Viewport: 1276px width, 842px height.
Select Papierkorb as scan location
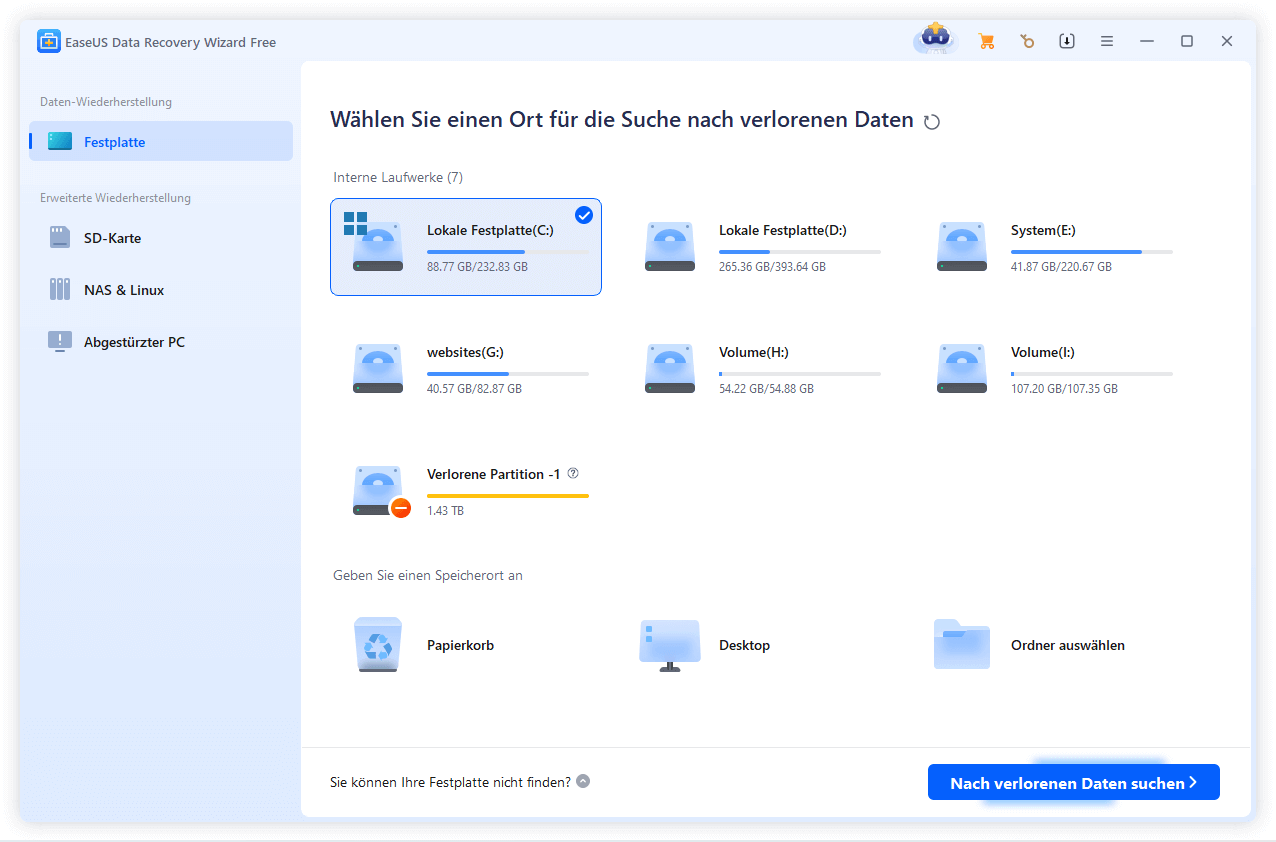click(460, 645)
